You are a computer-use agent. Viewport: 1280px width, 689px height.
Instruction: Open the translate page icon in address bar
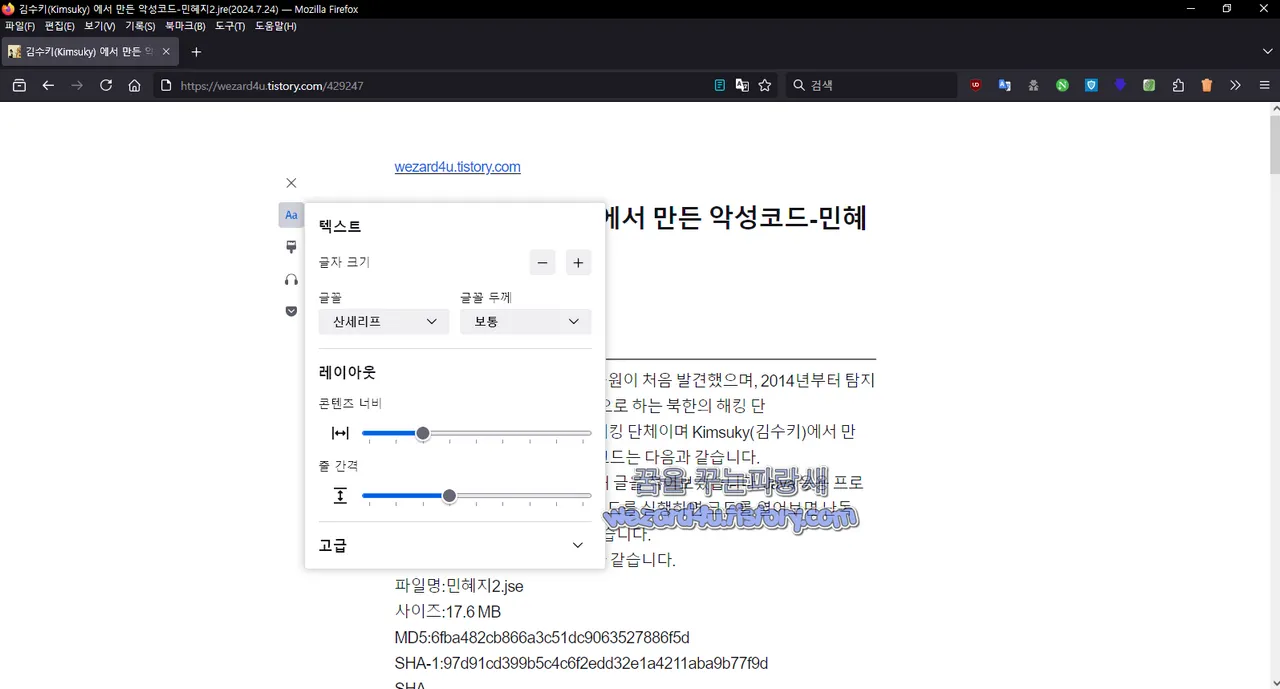click(x=742, y=86)
